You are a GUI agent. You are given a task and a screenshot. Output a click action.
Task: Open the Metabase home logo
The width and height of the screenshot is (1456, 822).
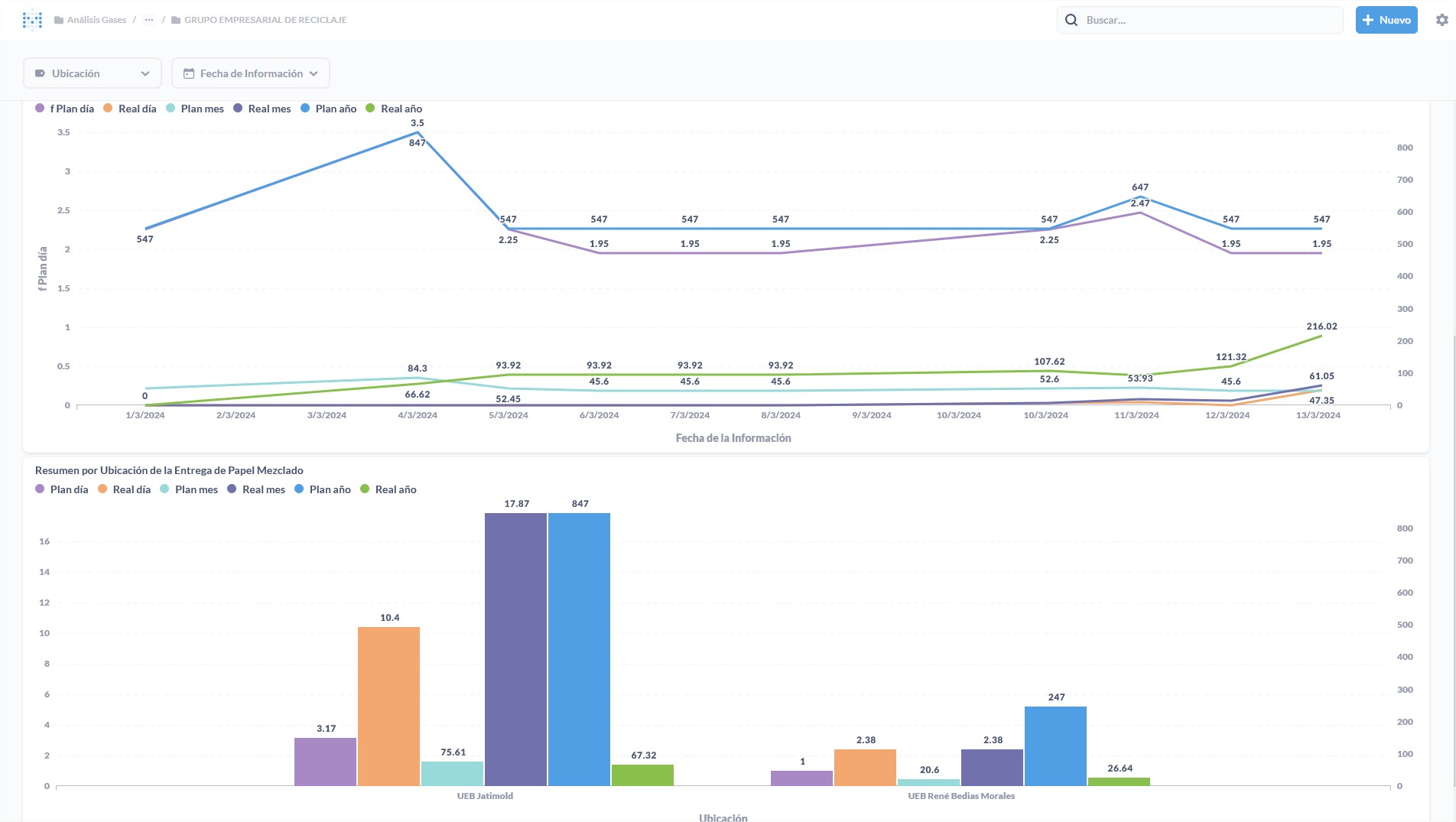point(32,20)
